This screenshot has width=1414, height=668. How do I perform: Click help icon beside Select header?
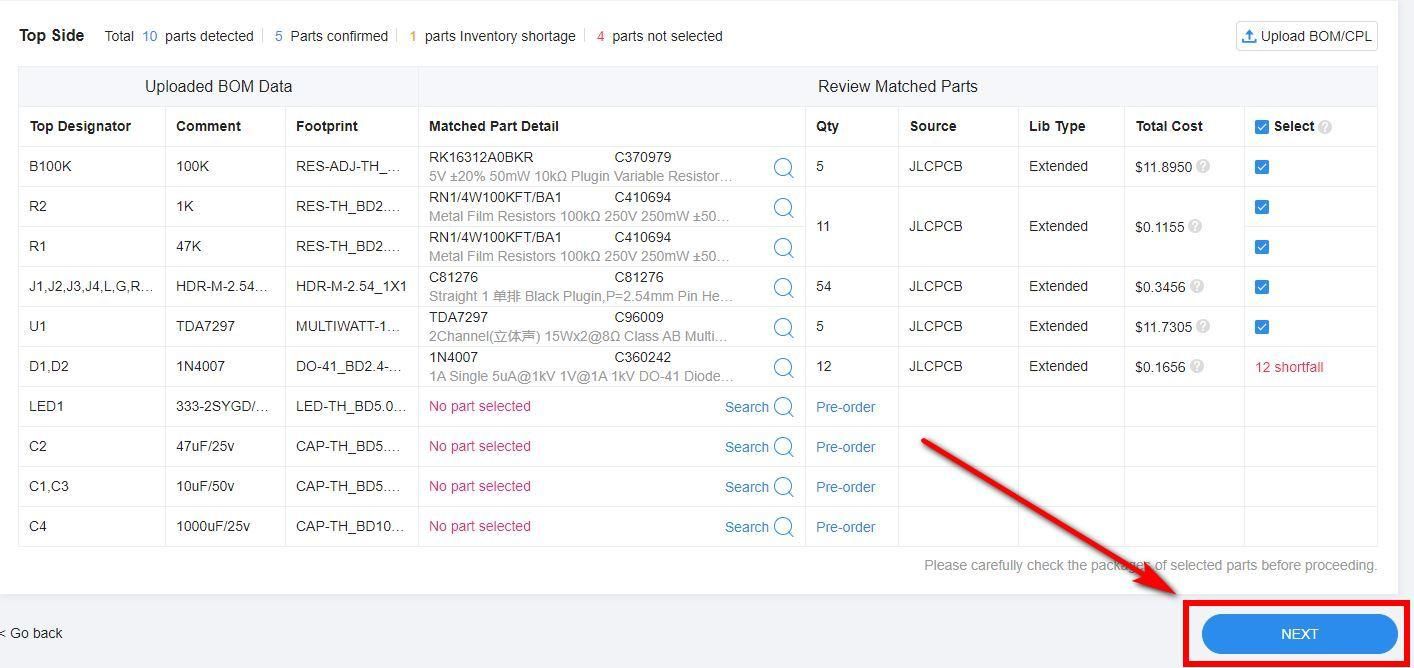[1325, 127]
